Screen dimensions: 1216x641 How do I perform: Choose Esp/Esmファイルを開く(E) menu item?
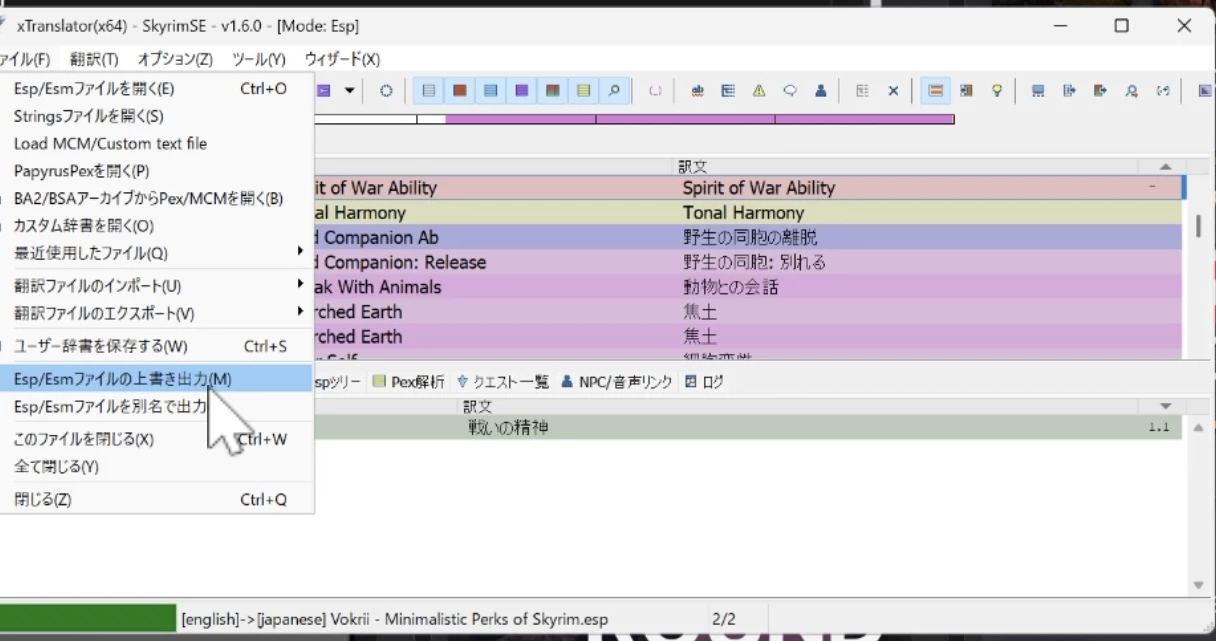pos(157,89)
